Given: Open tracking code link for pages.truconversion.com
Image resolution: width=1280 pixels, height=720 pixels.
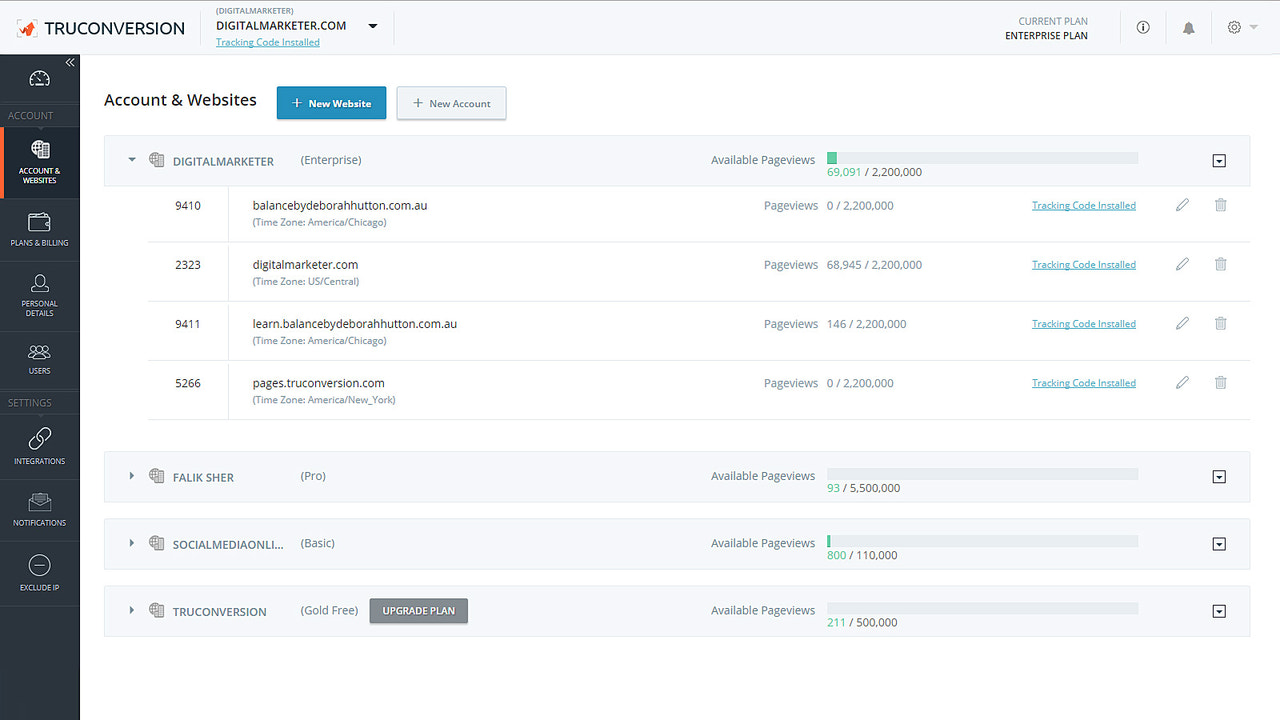Looking at the screenshot, I should 1084,383.
